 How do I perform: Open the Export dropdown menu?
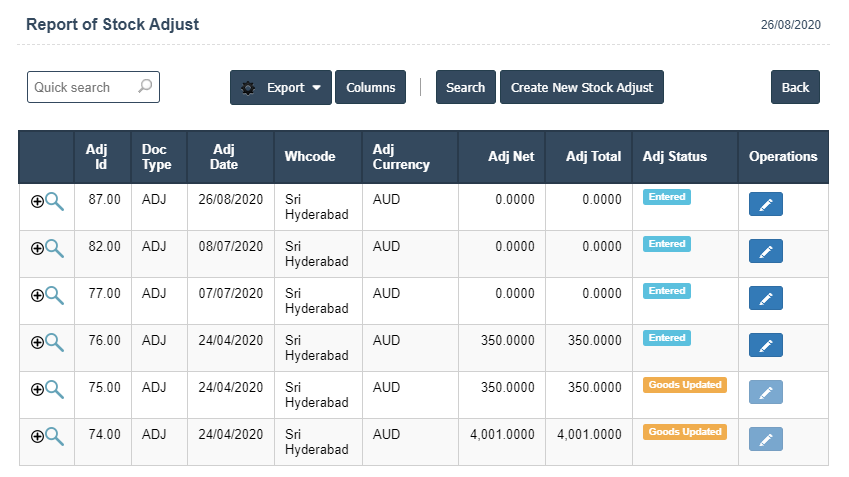281,88
